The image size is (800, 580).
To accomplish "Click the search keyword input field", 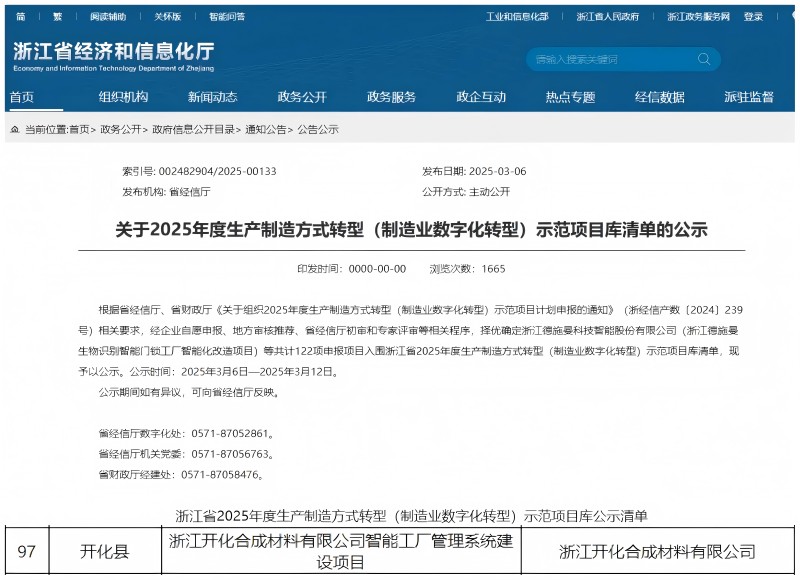I will [x=610, y=59].
